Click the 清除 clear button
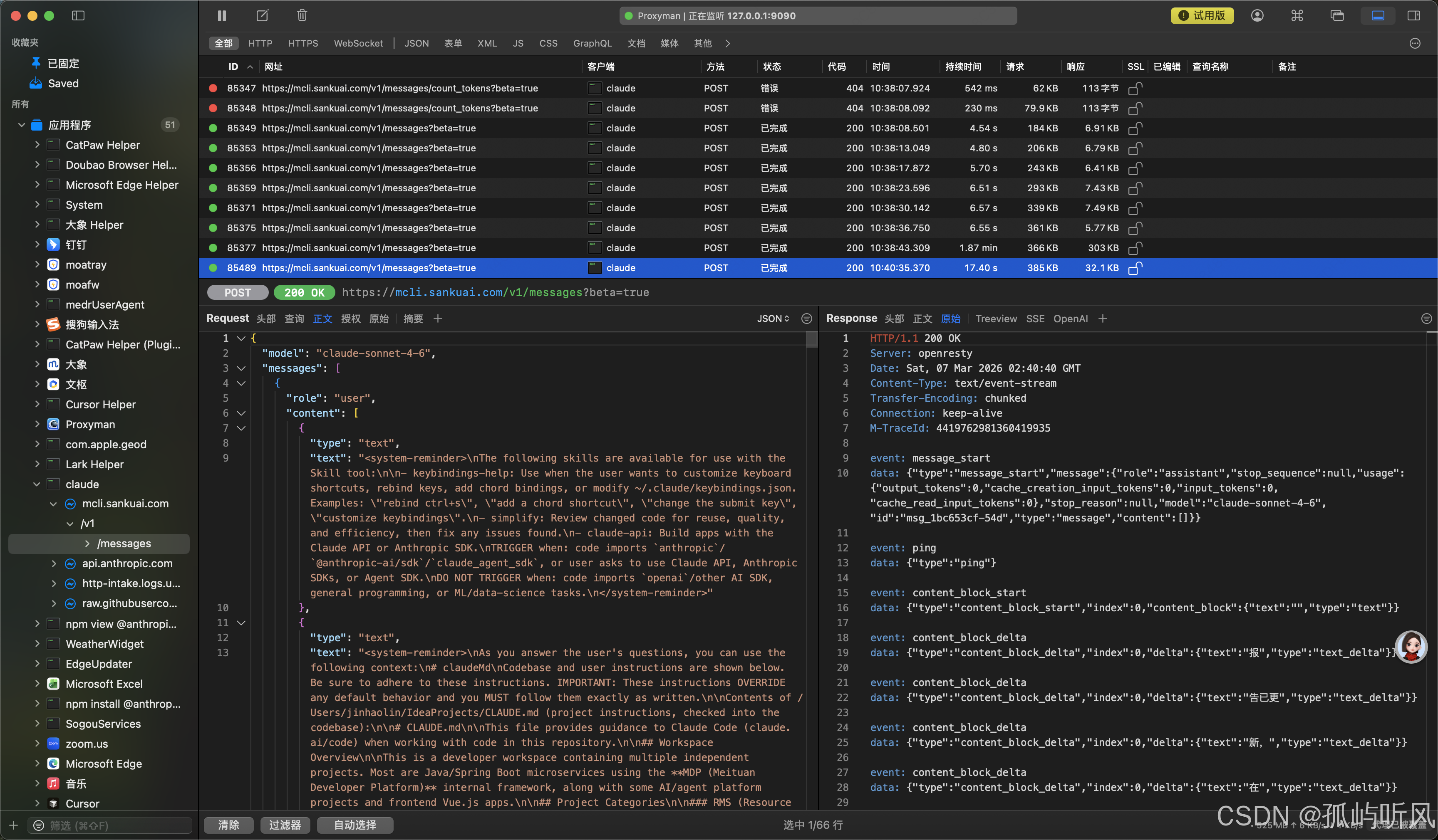This screenshot has height=840, width=1438. point(228,825)
